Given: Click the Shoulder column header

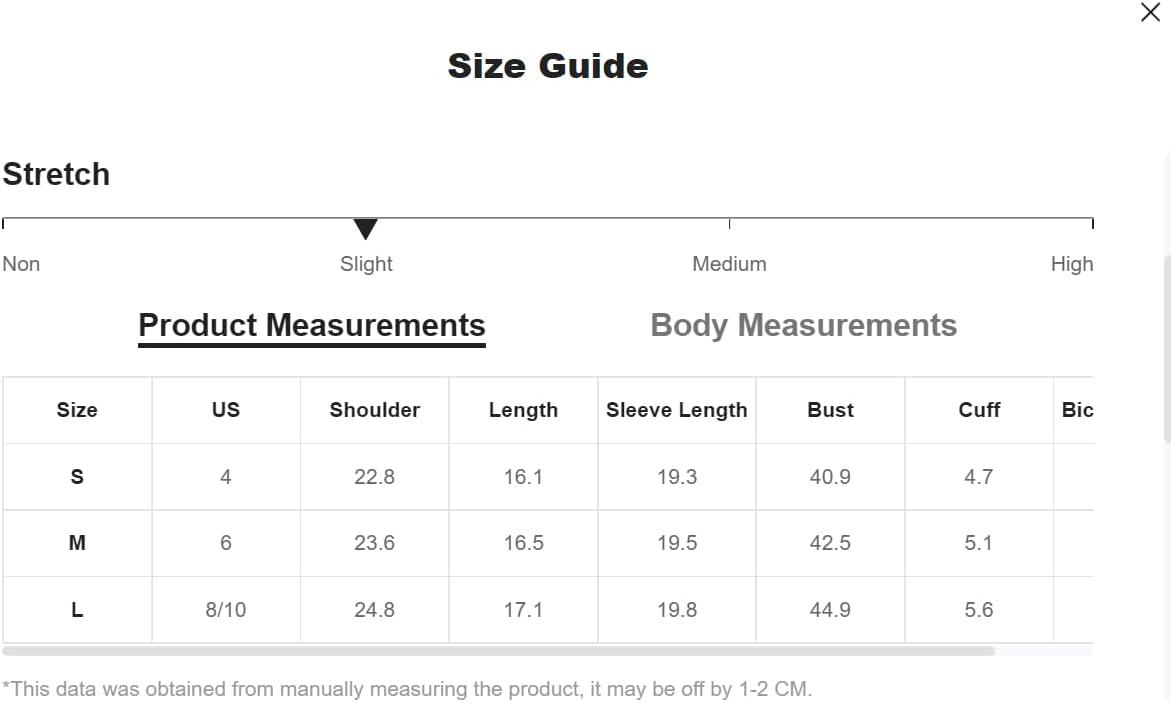Looking at the screenshot, I should pos(374,410).
